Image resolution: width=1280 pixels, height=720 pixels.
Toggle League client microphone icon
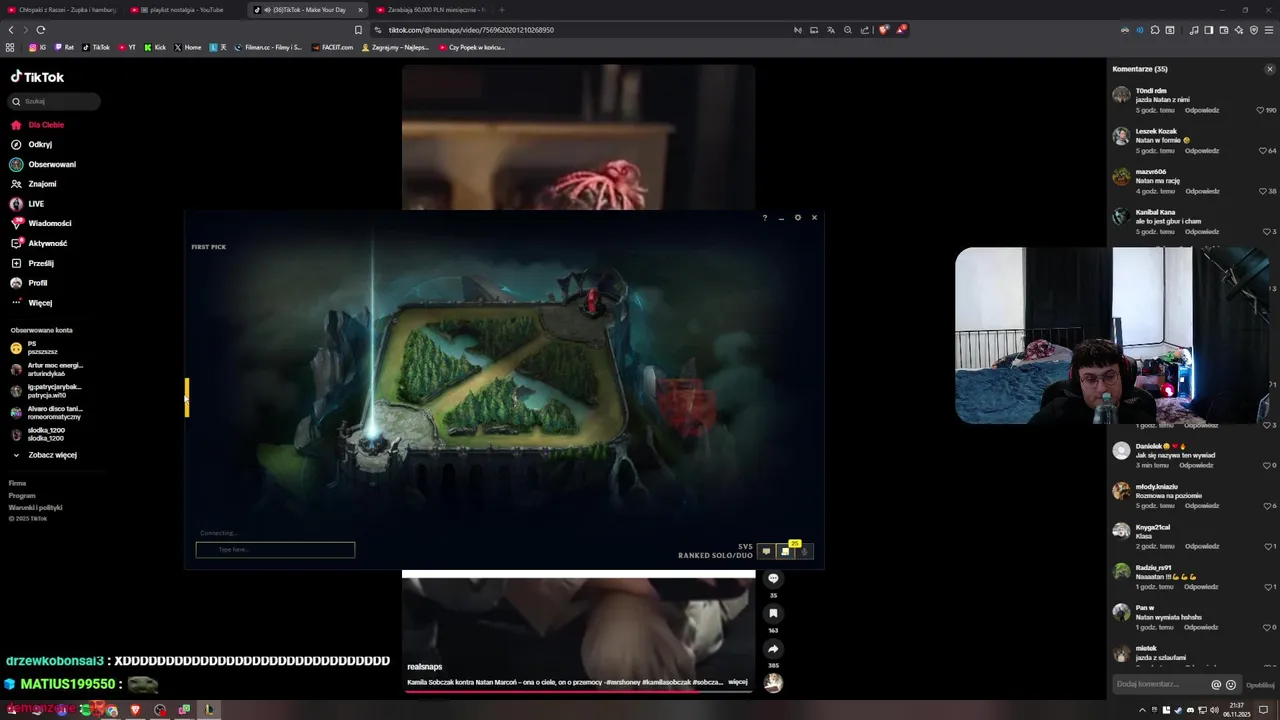point(804,551)
